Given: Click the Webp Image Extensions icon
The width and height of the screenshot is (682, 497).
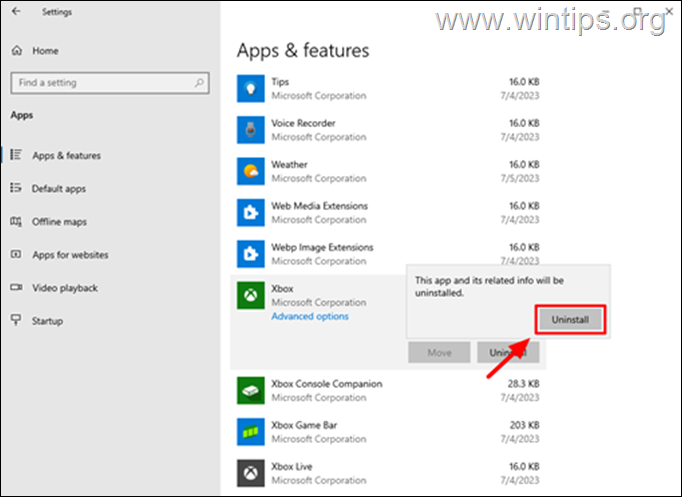Looking at the screenshot, I should click(x=251, y=254).
